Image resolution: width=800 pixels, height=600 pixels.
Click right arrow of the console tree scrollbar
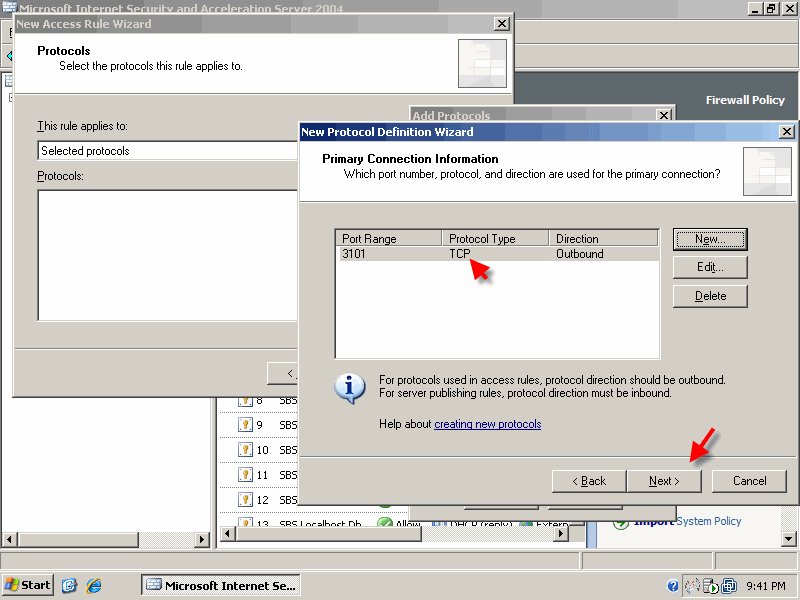(202, 539)
